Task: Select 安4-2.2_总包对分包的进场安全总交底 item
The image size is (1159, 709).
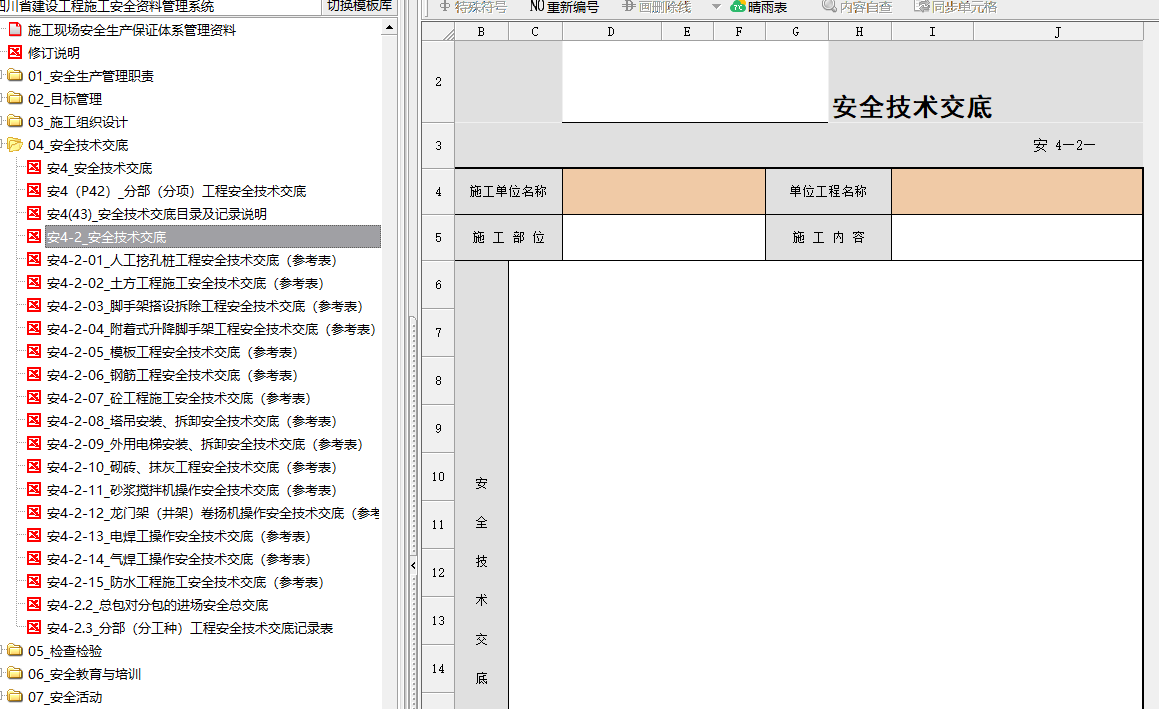Action: coord(157,605)
